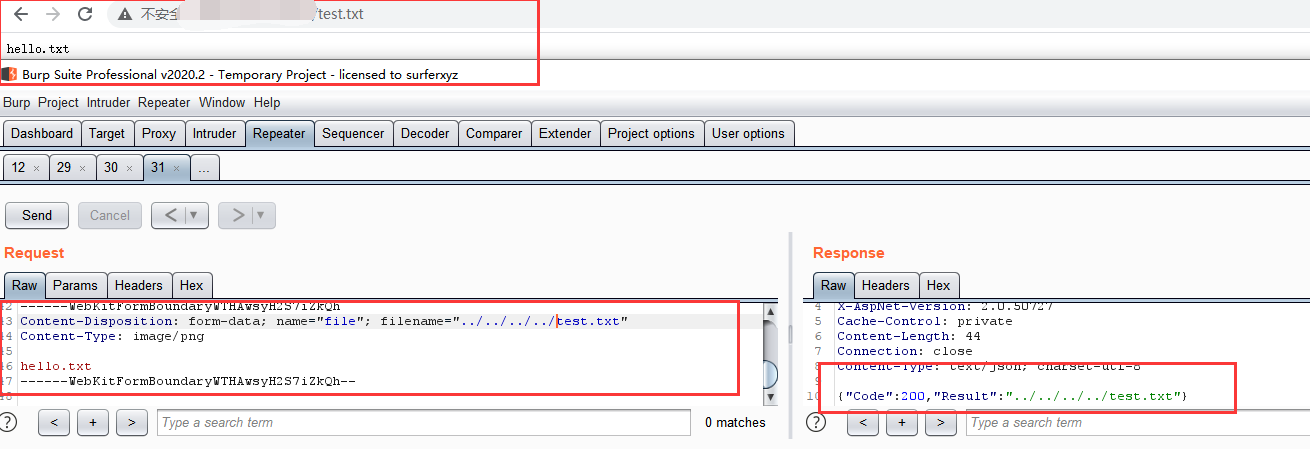Click the request search term field
The image size is (1310, 449).
pyautogui.click(x=423, y=422)
